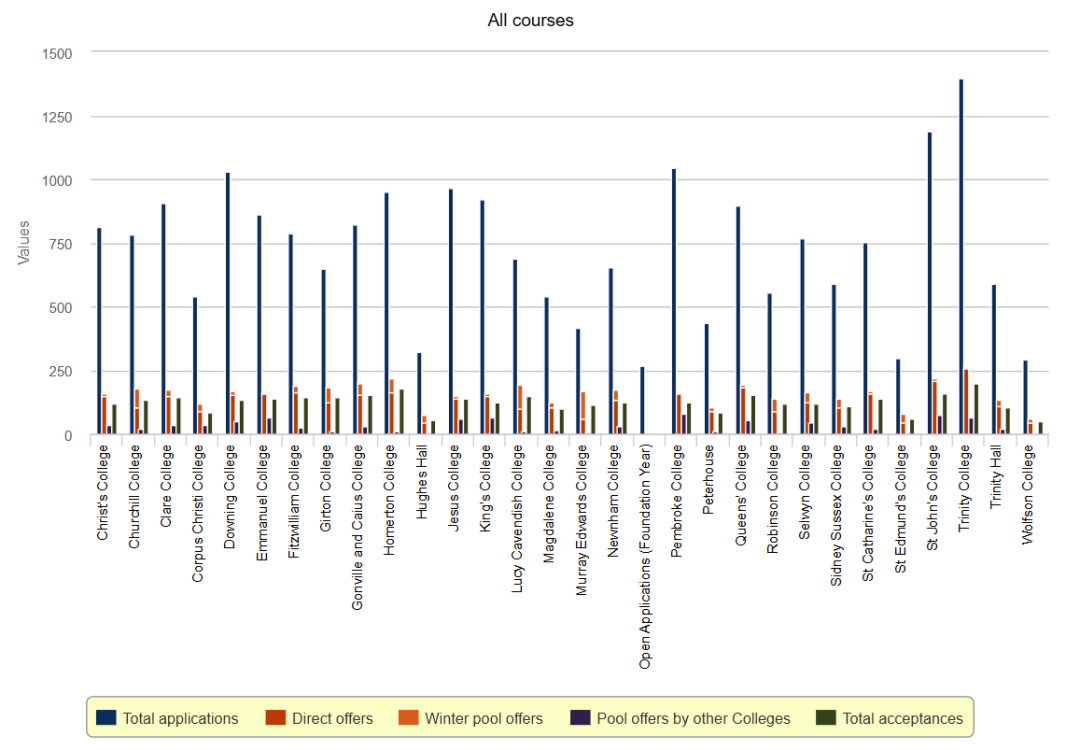This screenshot has height=750, width=1080.
Task: Toggle the Total acceptances legend entry
Action: point(890,718)
